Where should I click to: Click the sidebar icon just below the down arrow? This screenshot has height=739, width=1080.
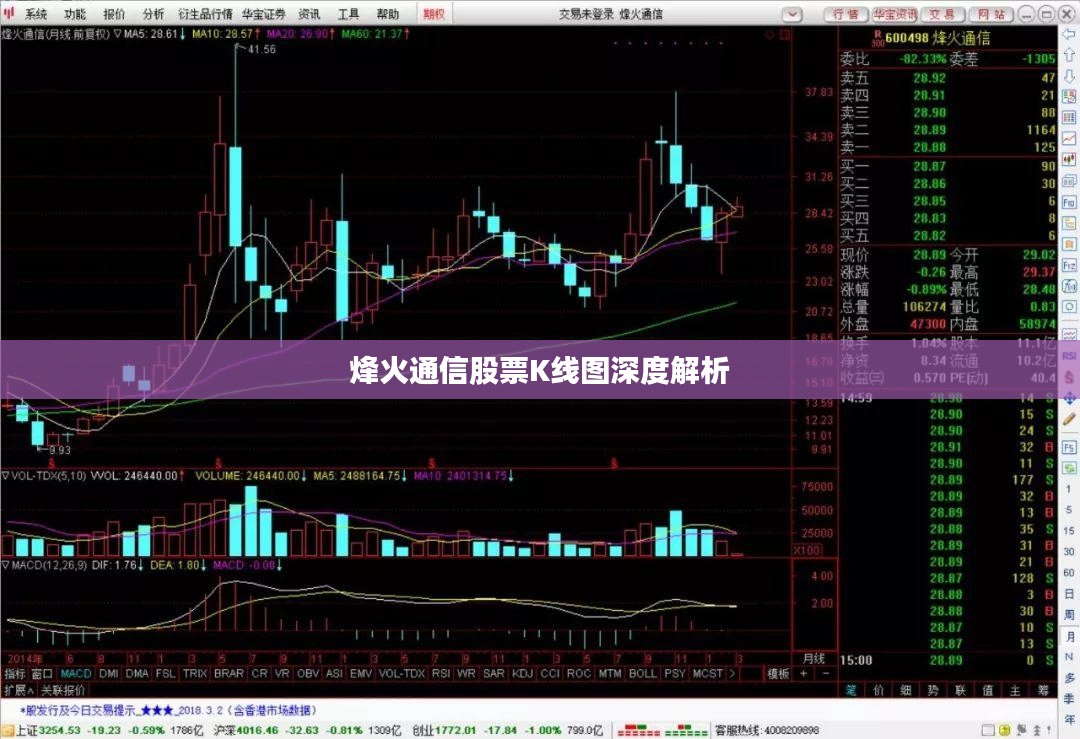pos(1069,96)
